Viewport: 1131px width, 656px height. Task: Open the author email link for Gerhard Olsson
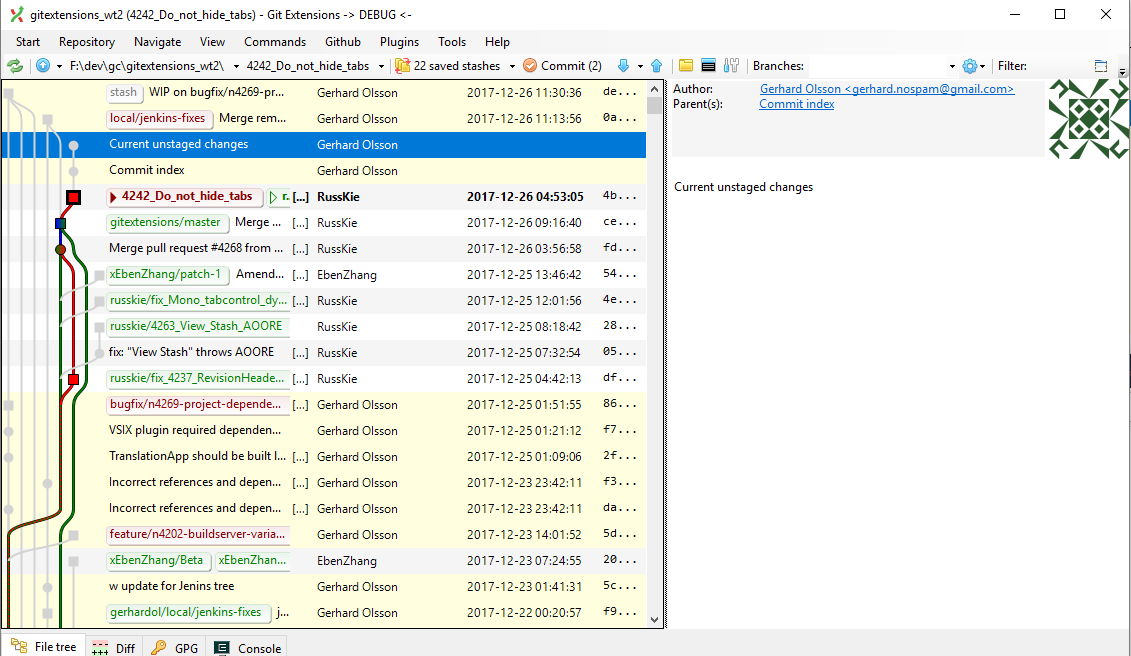click(886, 88)
